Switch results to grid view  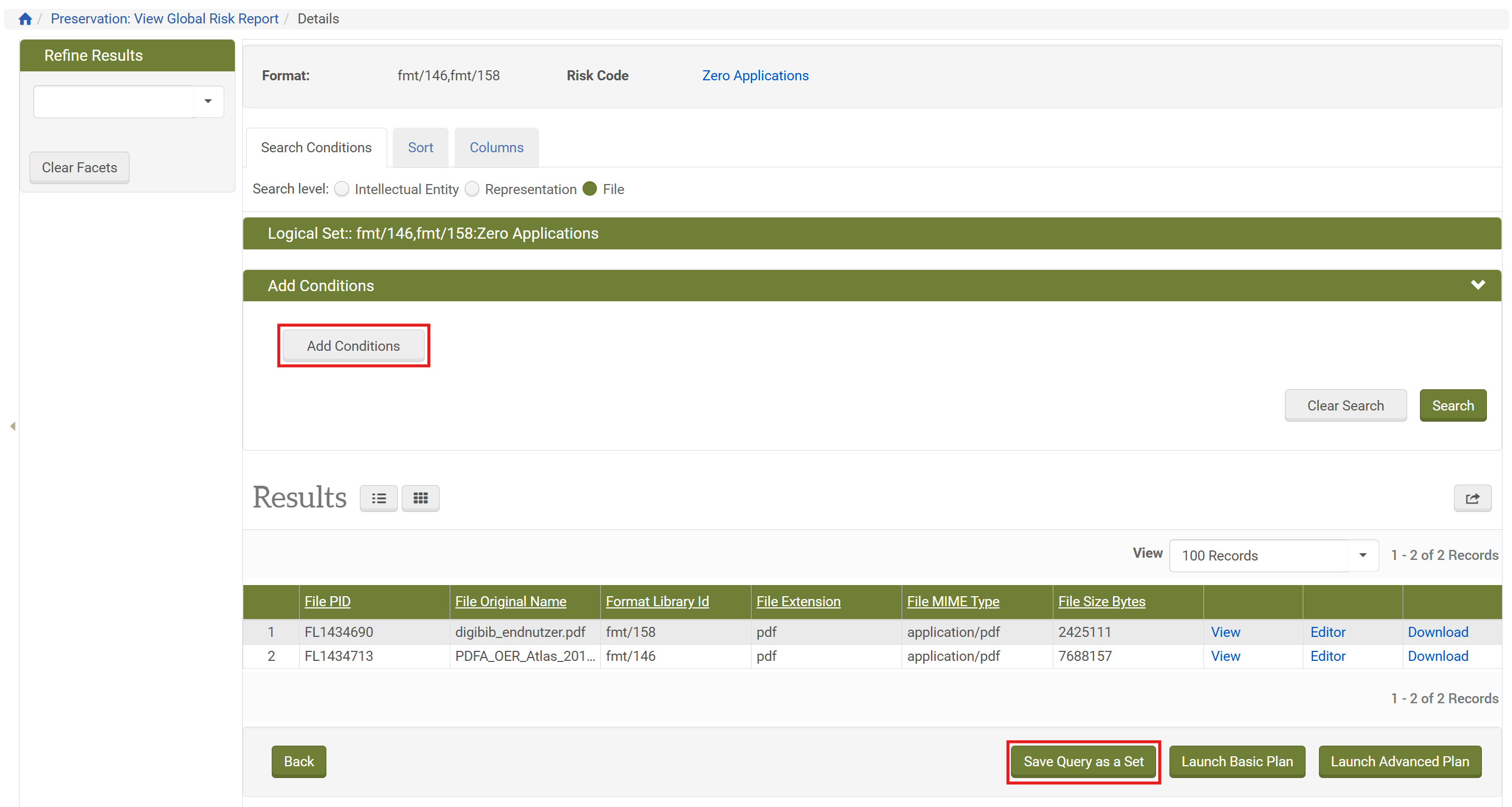pyautogui.click(x=420, y=498)
